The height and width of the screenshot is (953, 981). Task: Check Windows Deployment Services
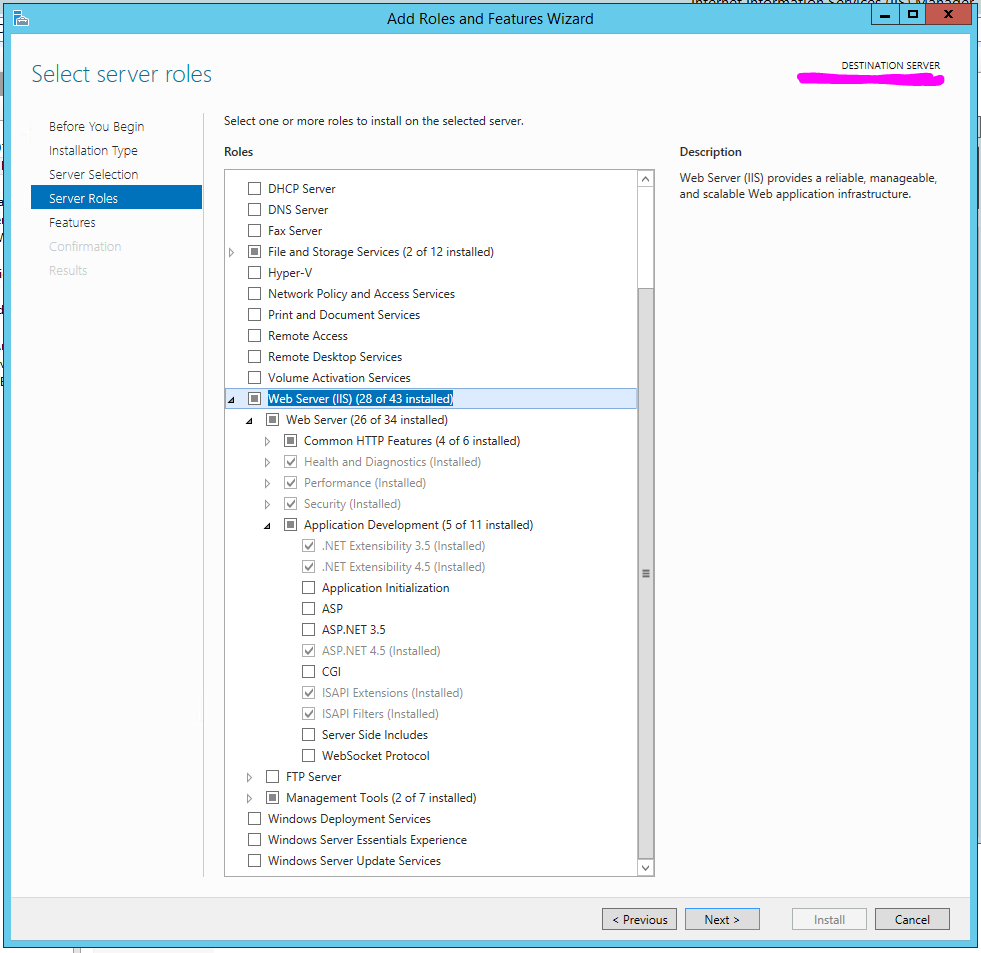pos(255,818)
